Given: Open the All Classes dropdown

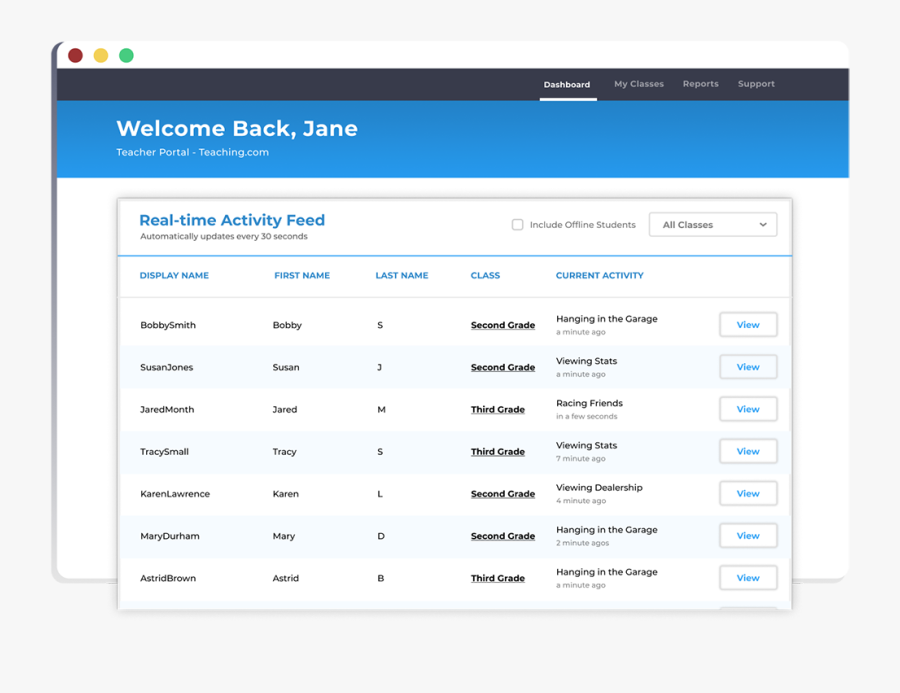Looking at the screenshot, I should [x=713, y=225].
